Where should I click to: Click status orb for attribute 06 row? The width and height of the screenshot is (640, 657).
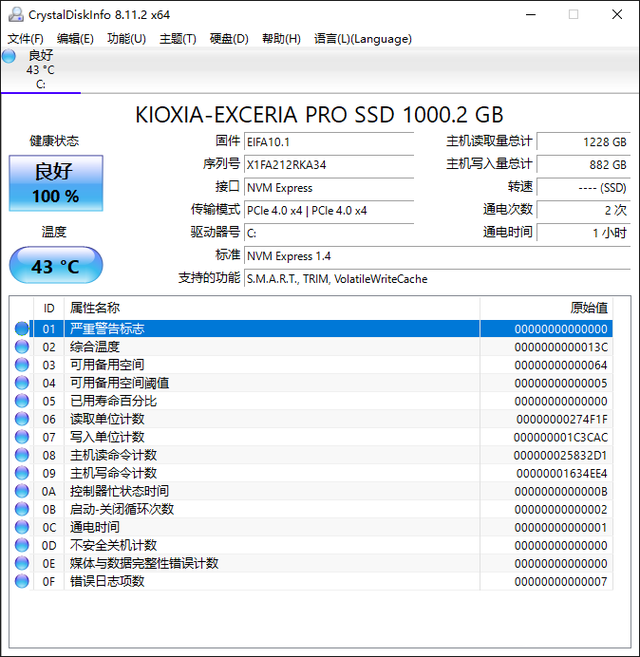pos(22,419)
